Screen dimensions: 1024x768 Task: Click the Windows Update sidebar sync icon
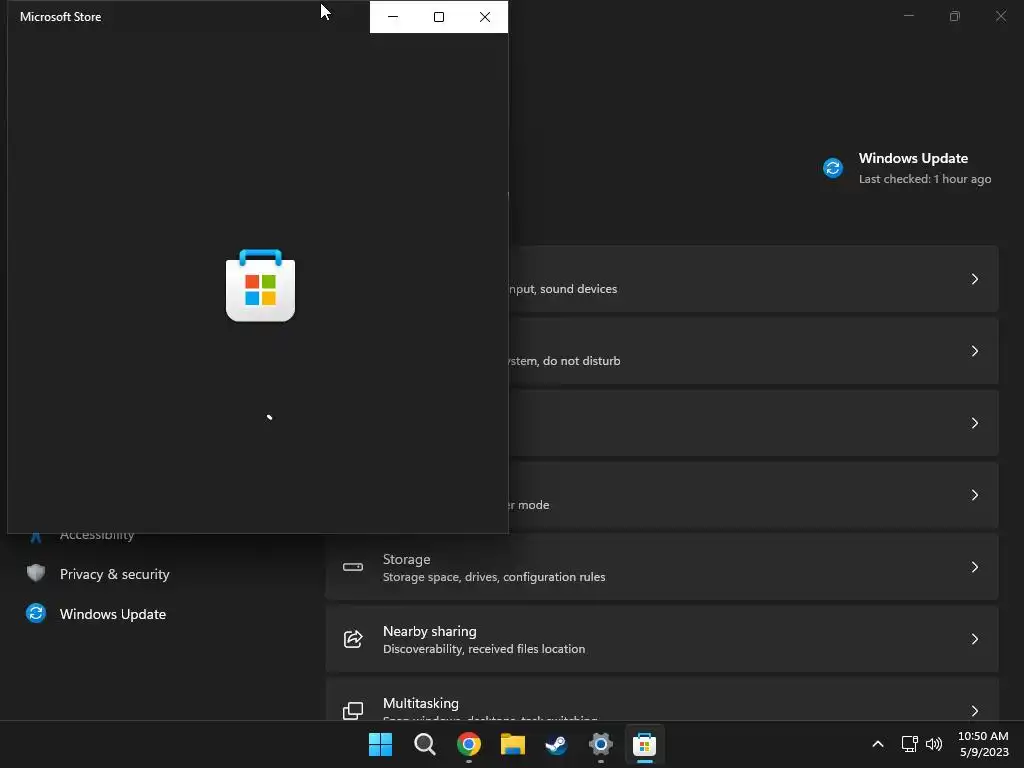click(x=36, y=613)
